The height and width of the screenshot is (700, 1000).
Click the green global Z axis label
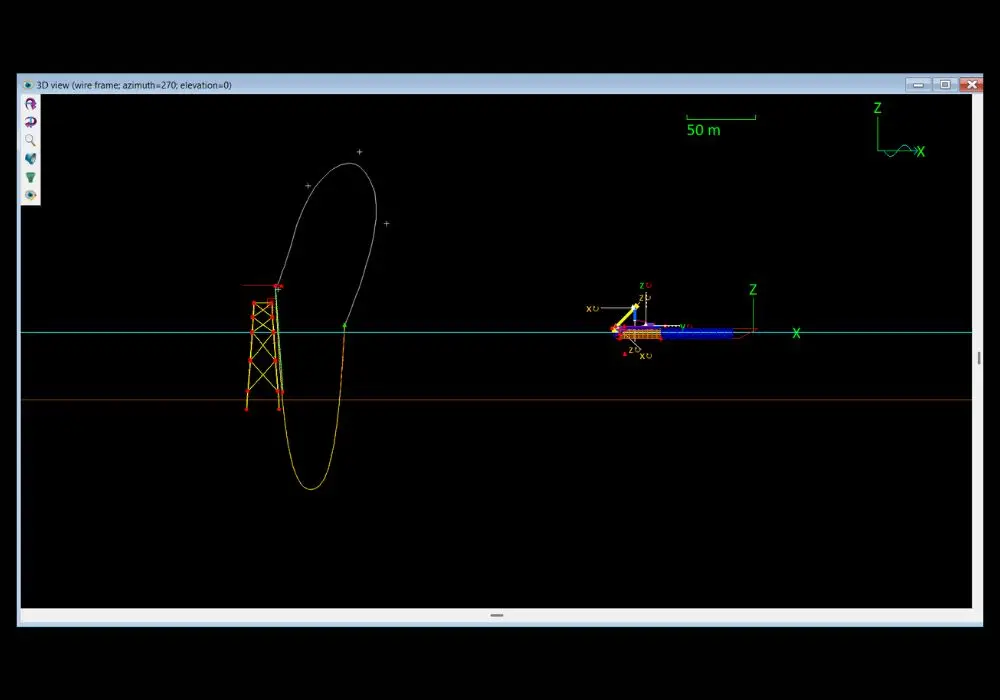(x=753, y=289)
